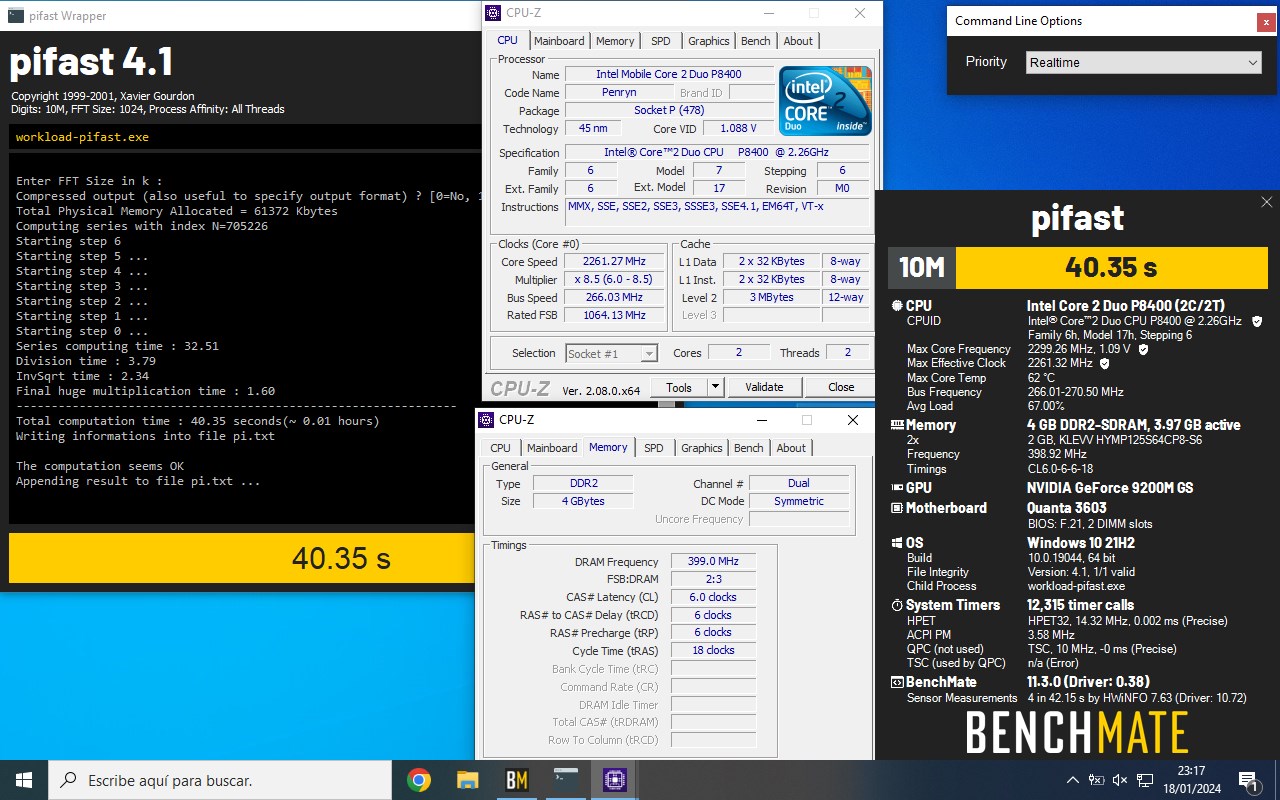Open About tab in upper CPU-Z

click(798, 41)
